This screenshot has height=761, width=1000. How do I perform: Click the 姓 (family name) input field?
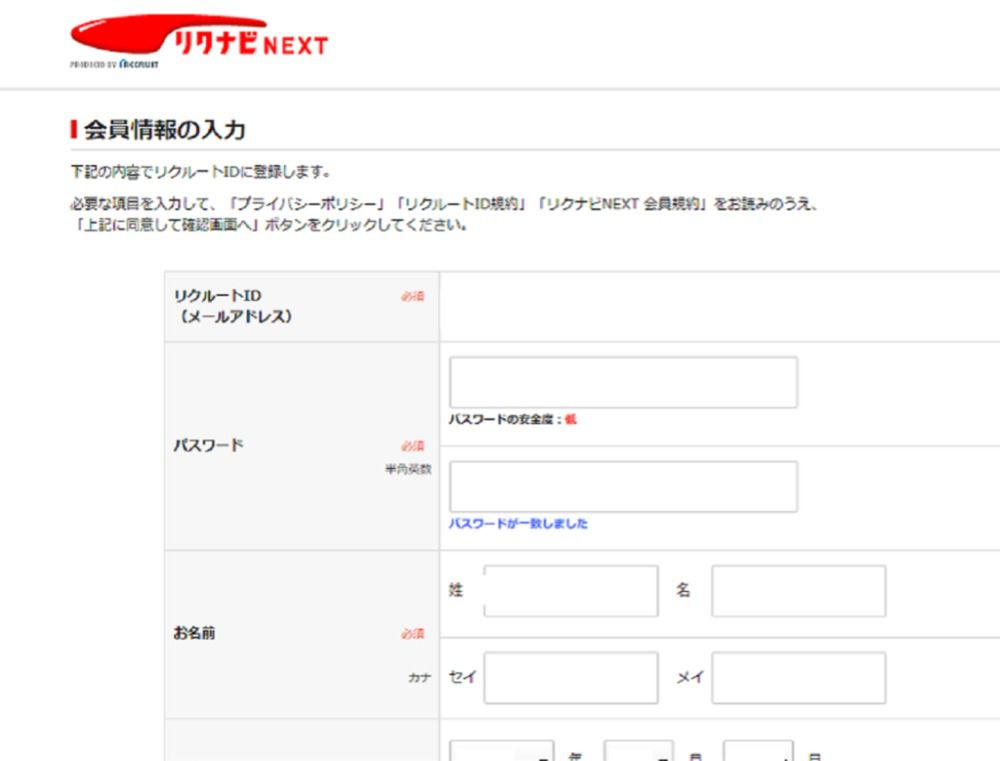[x=571, y=591]
